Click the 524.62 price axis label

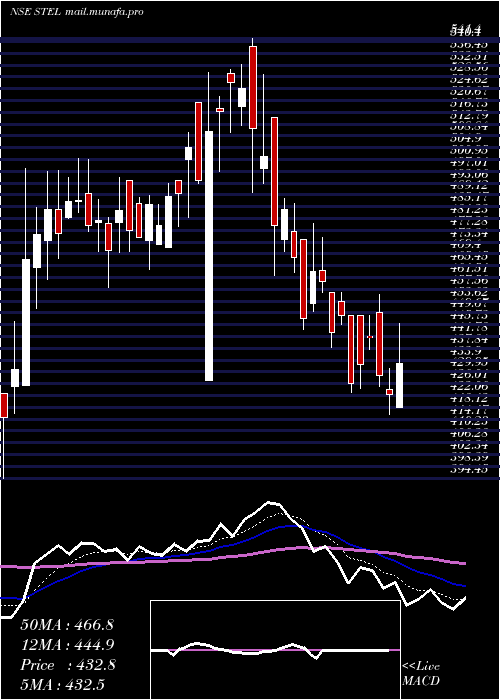tap(468, 81)
